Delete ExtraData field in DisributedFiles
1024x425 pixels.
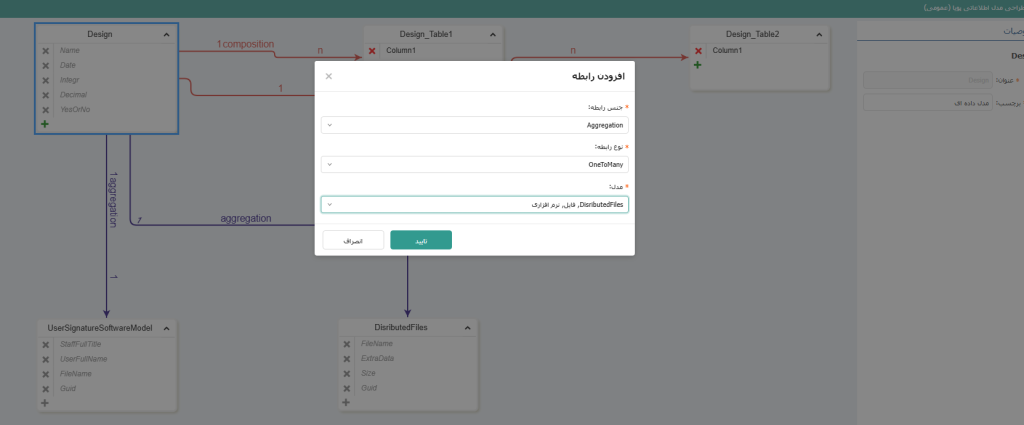(346, 358)
